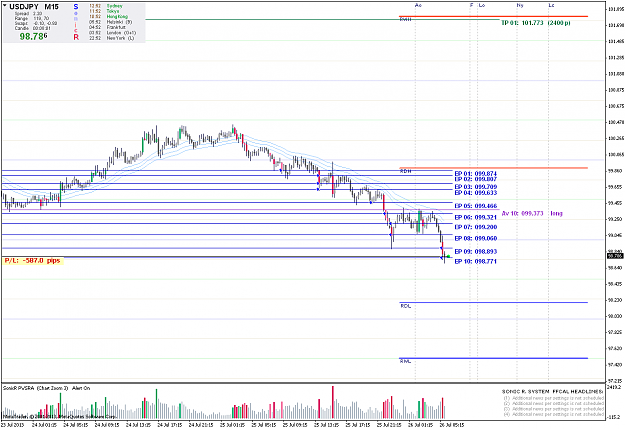Image resolution: width=625 pixels, height=429 pixels.
Task: Select the EP 10: 098.771 entry label
Action: [476, 262]
